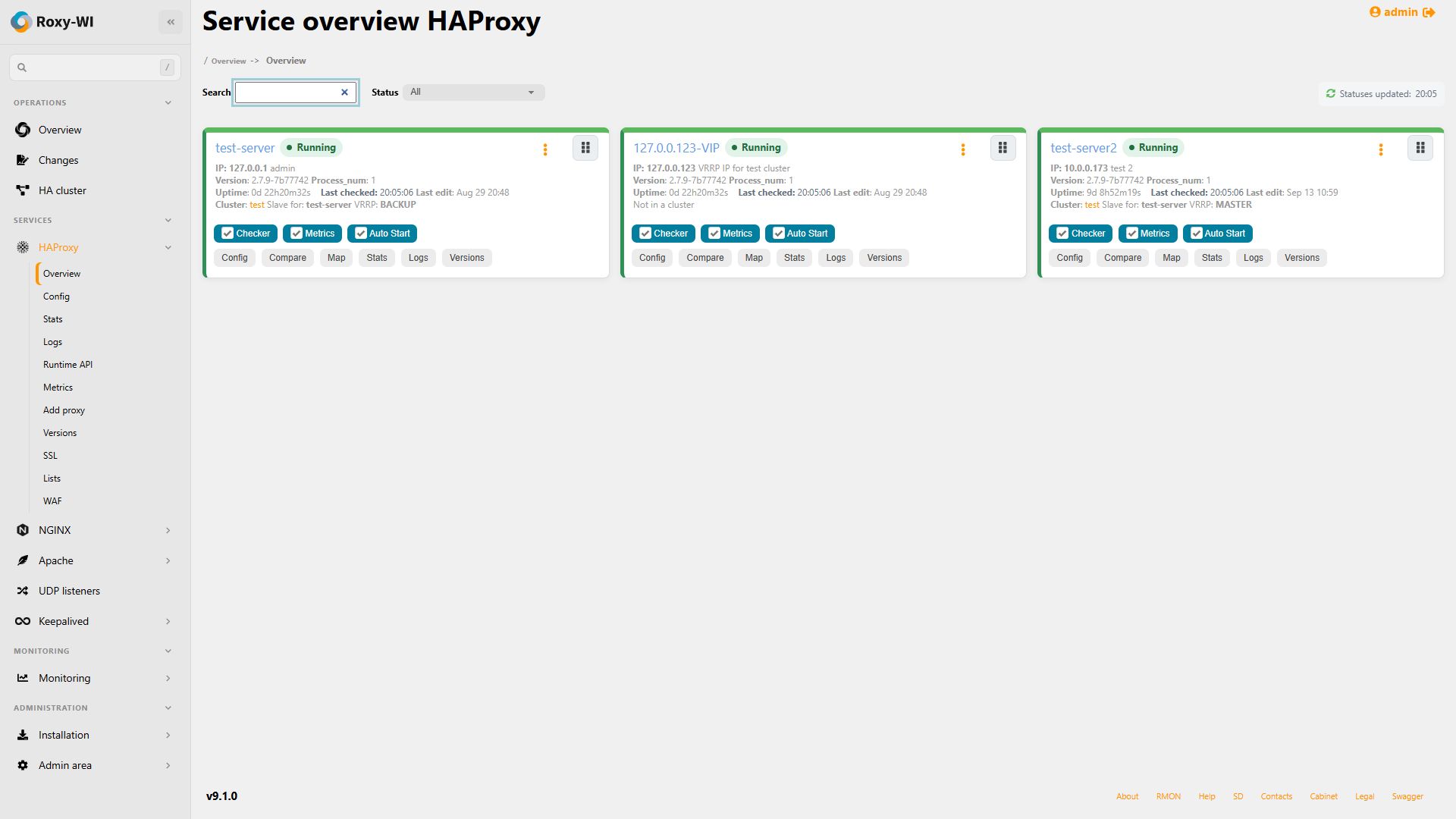Click the grid handle on 127.0.0.123-VIP card
The width and height of the screenshot is (1456, 819).
1003,148
